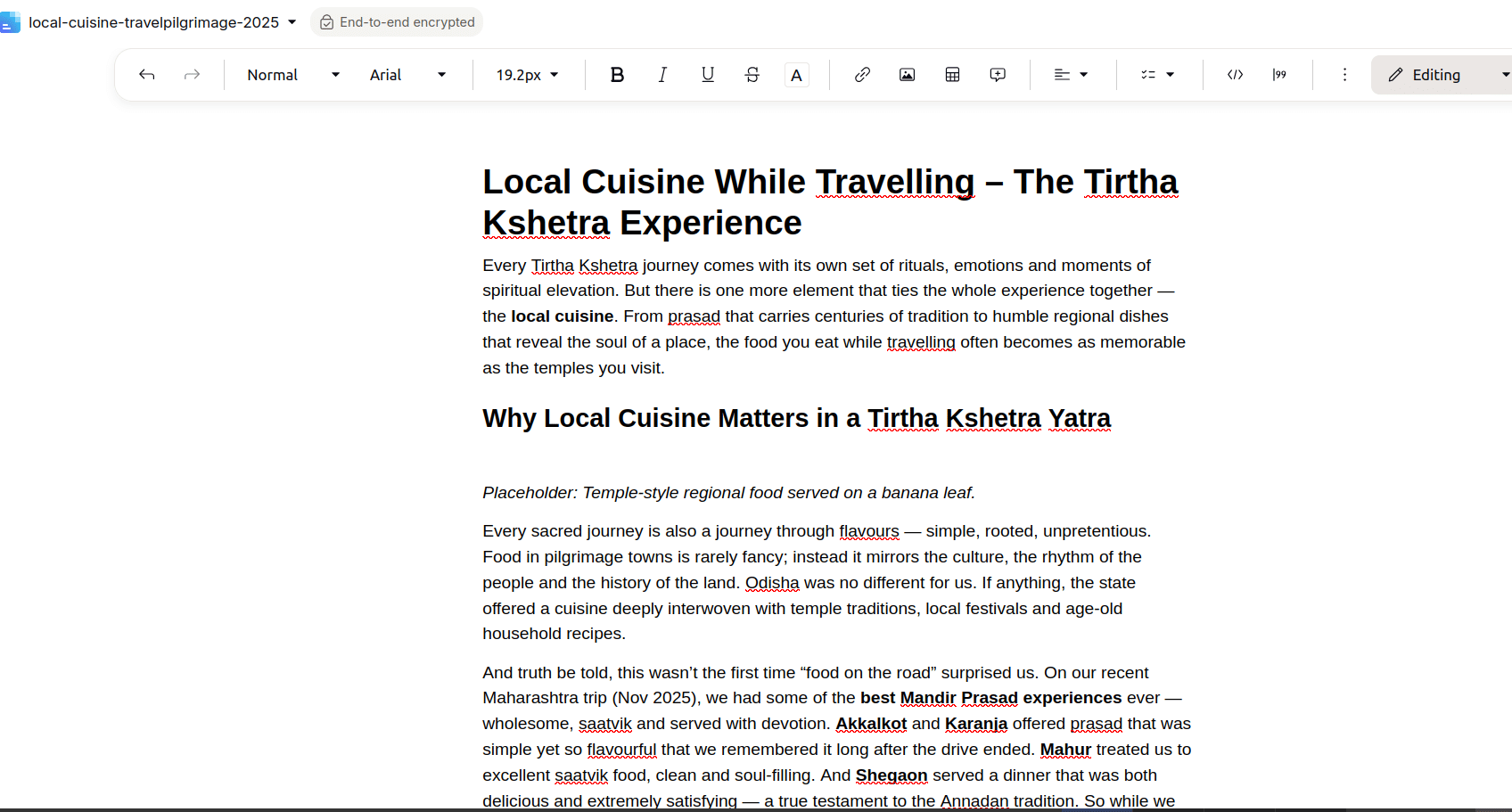1512x812 pixels.
Task: Insert a code block
Action: 1235,75
